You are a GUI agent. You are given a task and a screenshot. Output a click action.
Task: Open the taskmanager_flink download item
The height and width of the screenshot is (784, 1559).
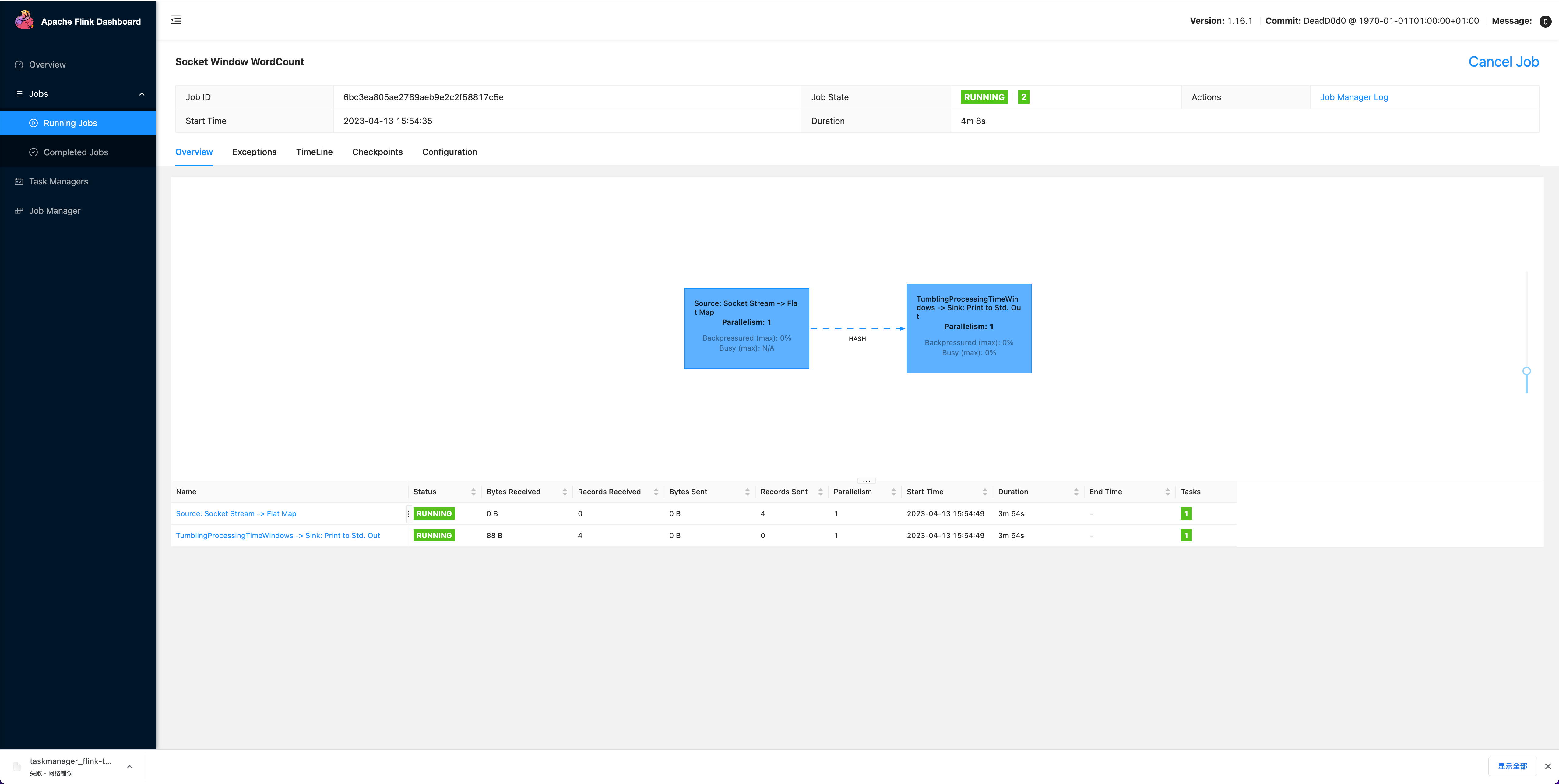[x=70, y=766]
